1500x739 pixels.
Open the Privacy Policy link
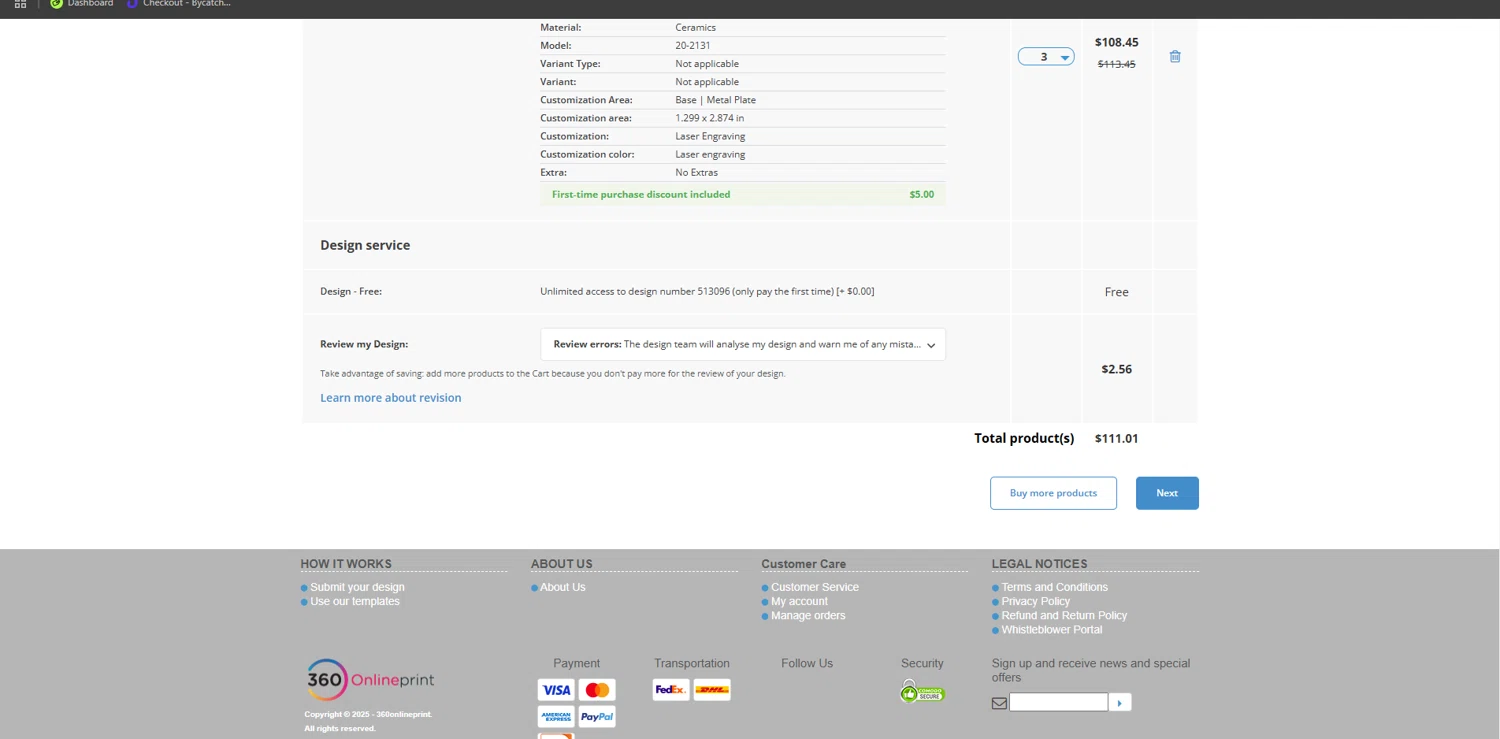[x=1036, y=601]
